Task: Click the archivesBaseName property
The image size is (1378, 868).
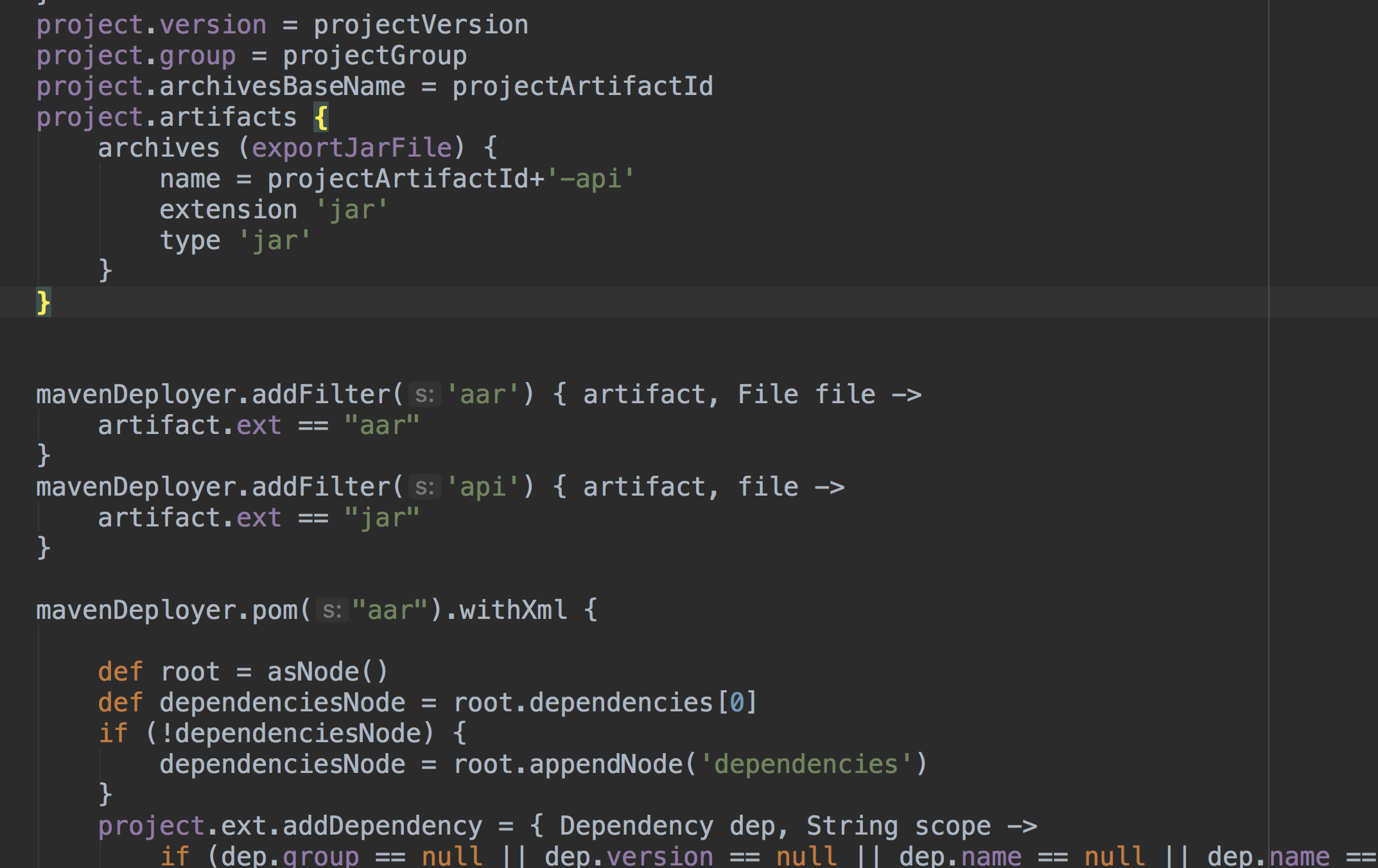Action: tap(282, 87)
